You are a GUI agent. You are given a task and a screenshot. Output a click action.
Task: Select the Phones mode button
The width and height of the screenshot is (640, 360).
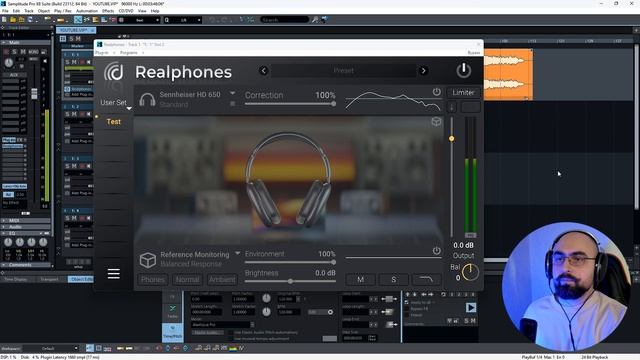click(153, 280)
